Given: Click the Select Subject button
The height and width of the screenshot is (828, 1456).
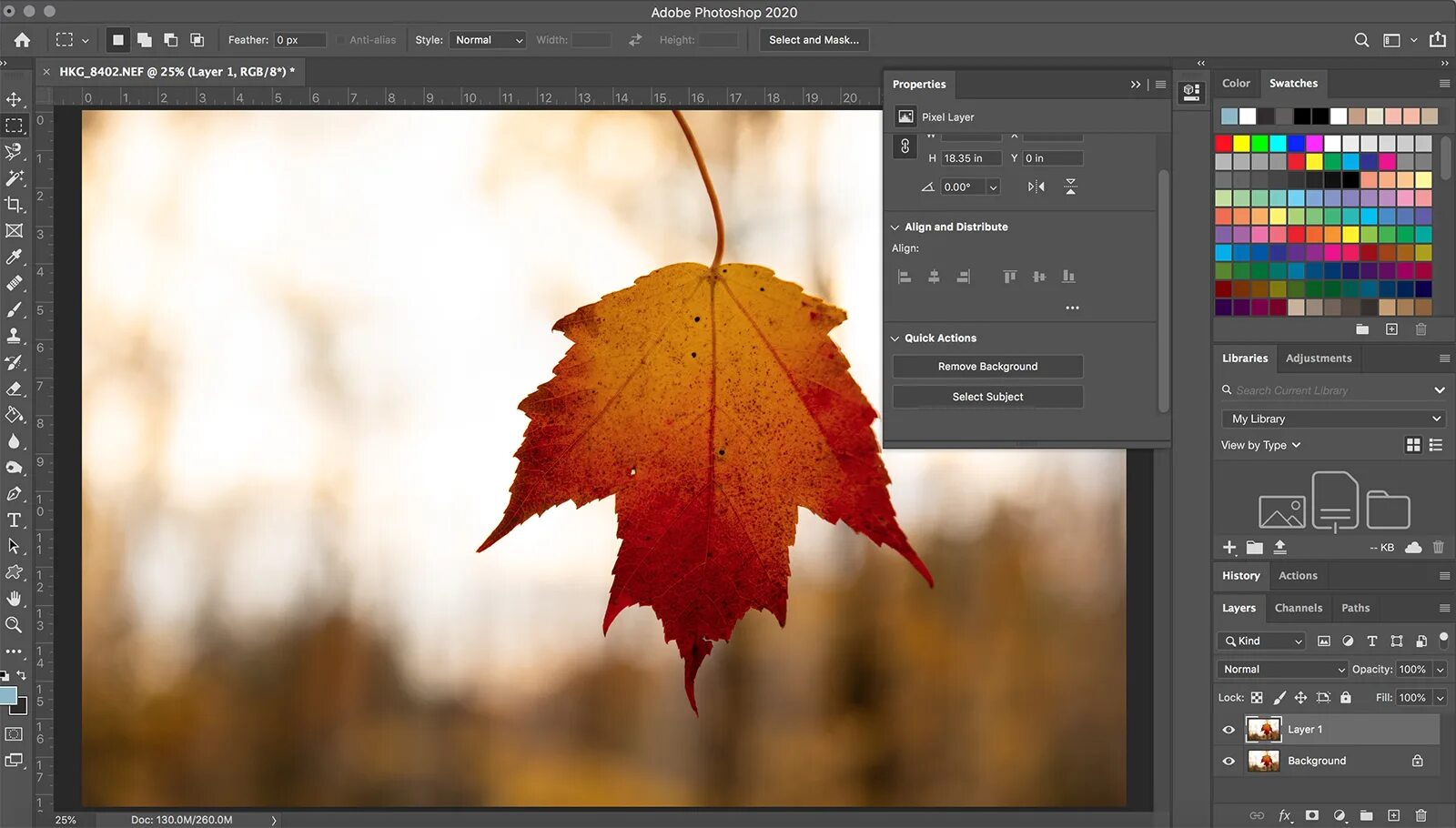Looking at the screenshot, I should 987,397.
